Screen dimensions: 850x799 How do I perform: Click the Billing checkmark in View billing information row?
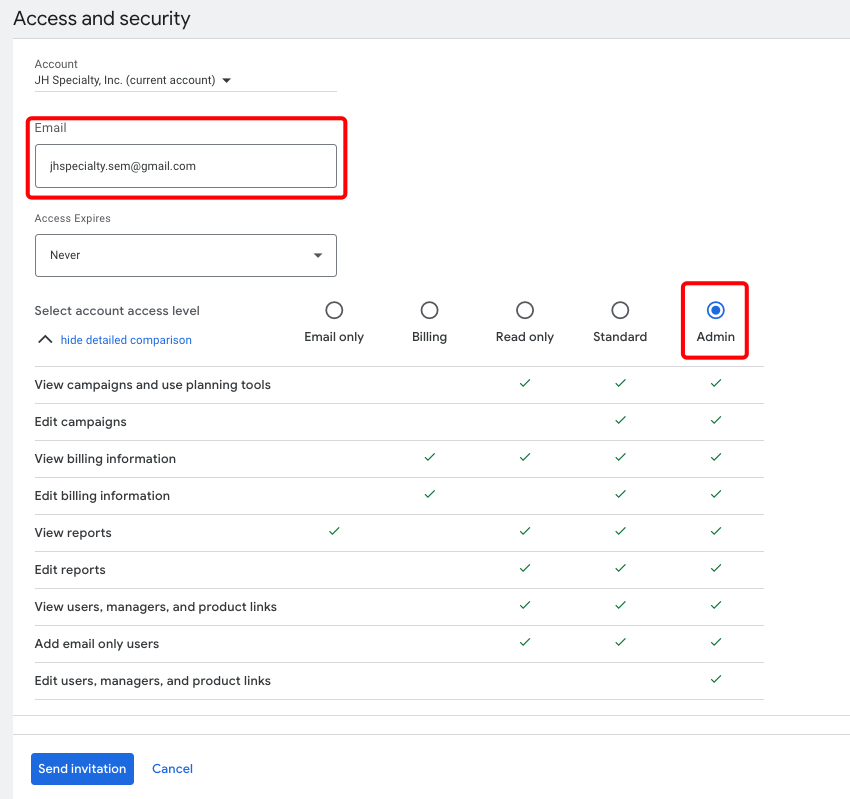pos(429,457)
